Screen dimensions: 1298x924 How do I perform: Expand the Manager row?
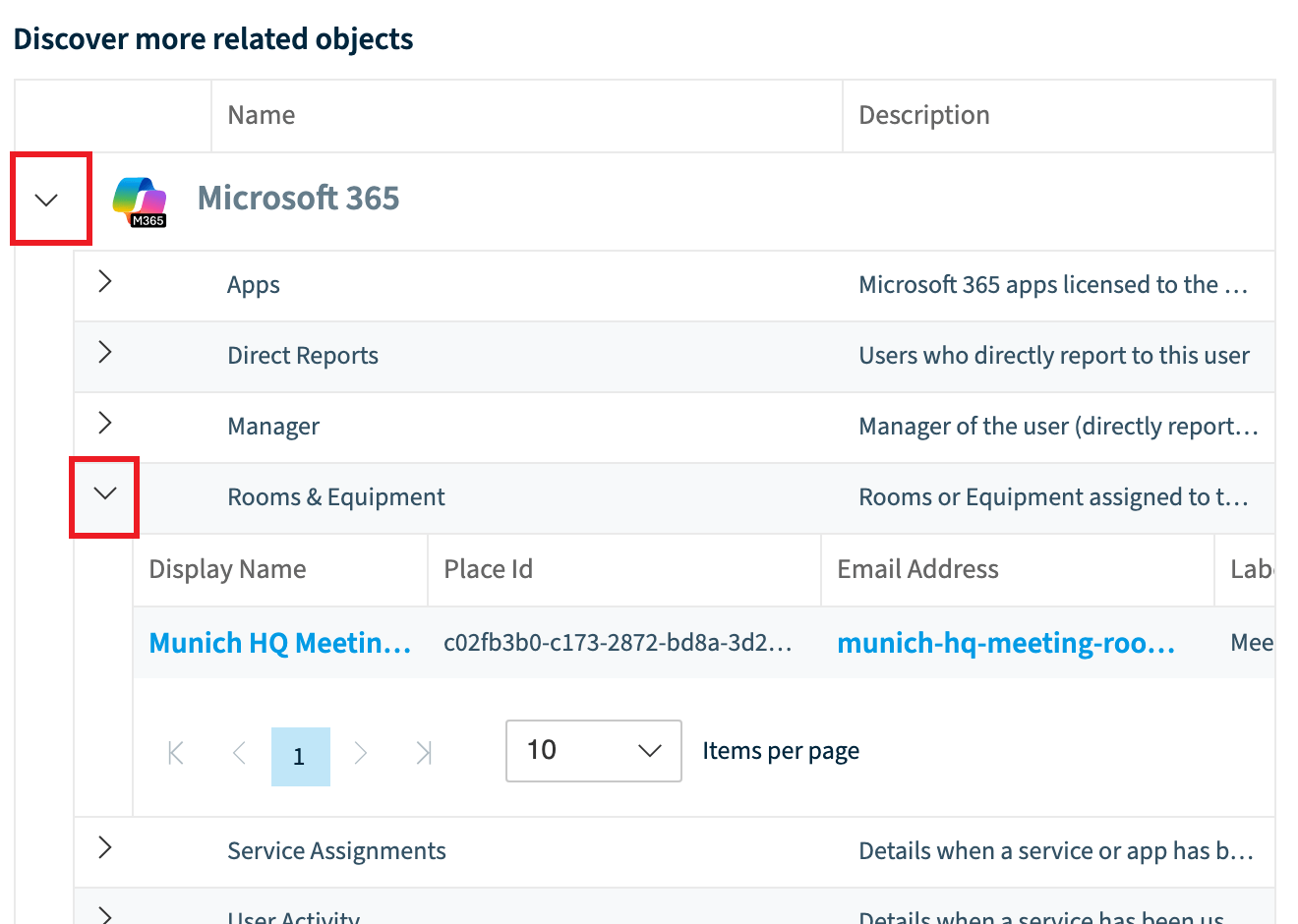pos(105,424)
